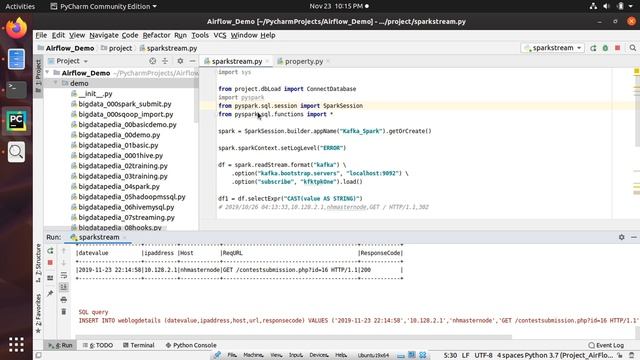Viewport: 640px width, 360px height.
Task: Locate the current file in the Project tree
Action: [152, 61]
